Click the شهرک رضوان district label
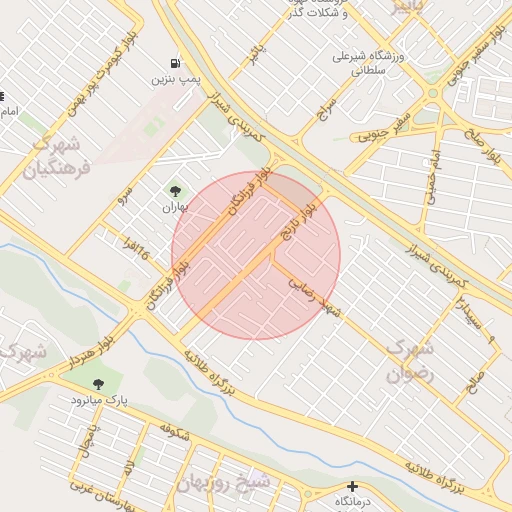This screenshot has height=512, width=512. [x=410, y=362]
